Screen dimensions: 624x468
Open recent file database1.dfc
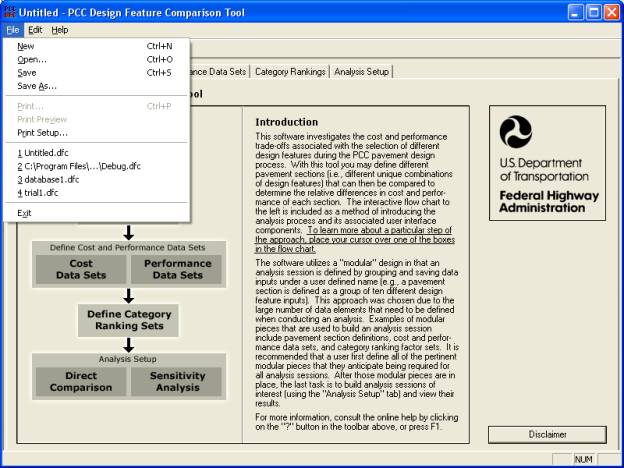[96, 179]
